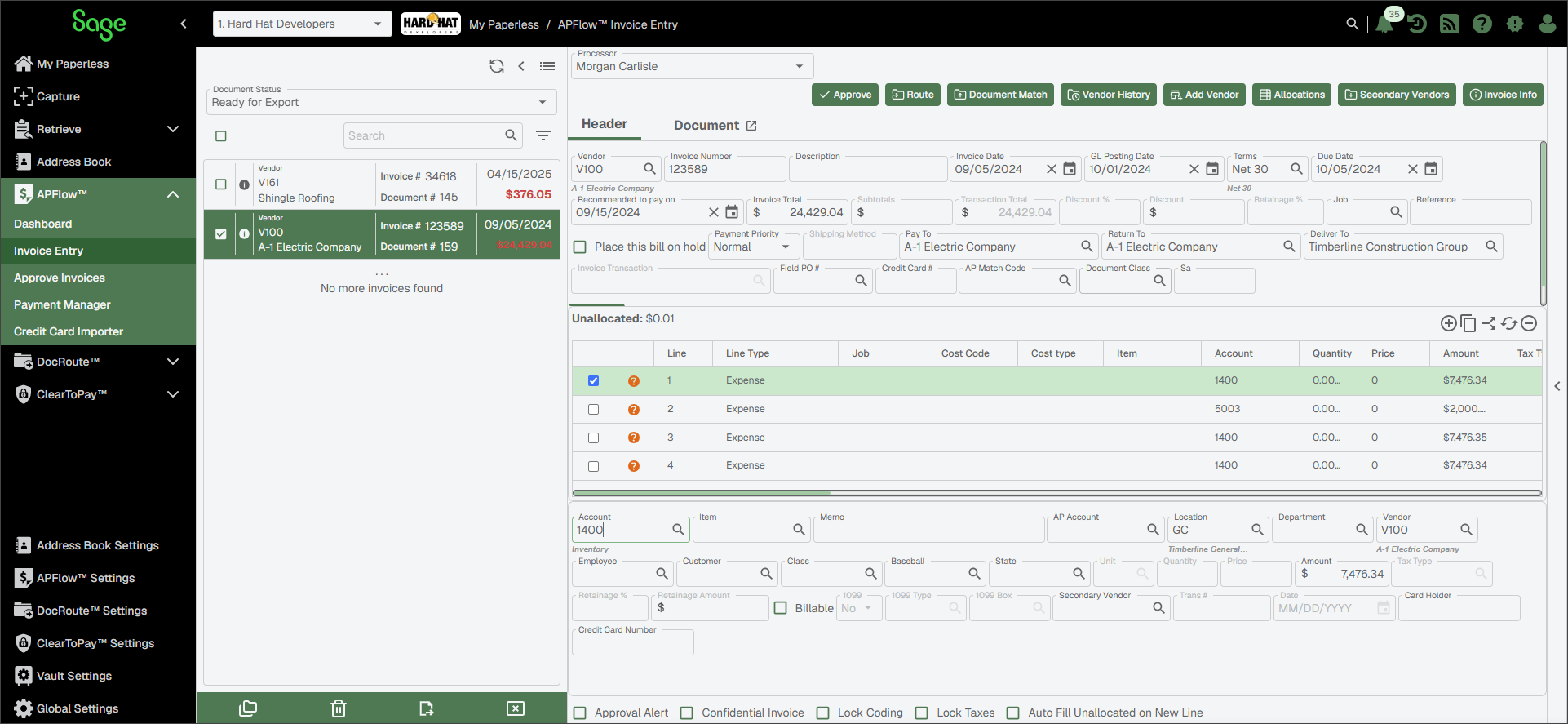Click the Add Vendor button
The width and height of the screenshot is (1568, 724).
pyautogui.click(x=1204, y=95)
